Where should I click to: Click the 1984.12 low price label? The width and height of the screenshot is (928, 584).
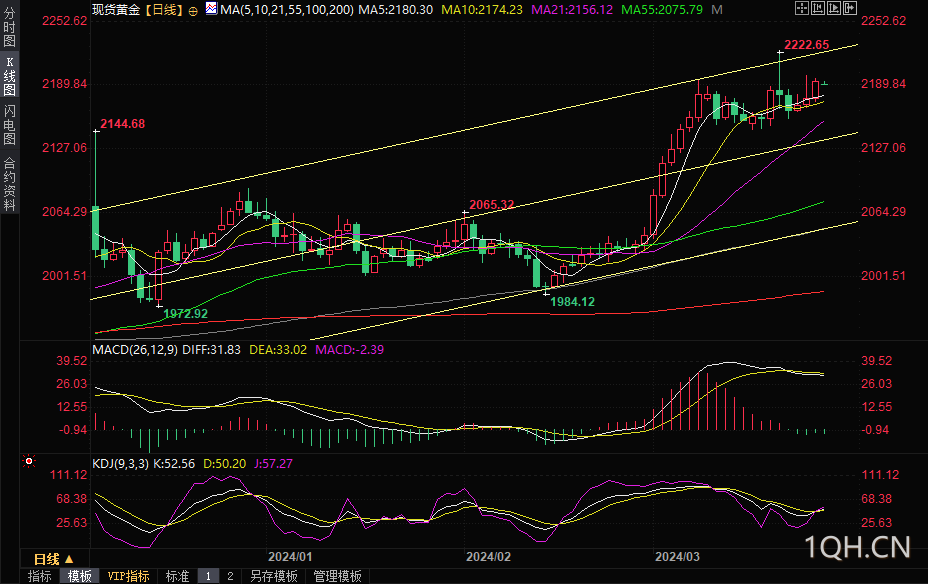(x=572, y=302)
